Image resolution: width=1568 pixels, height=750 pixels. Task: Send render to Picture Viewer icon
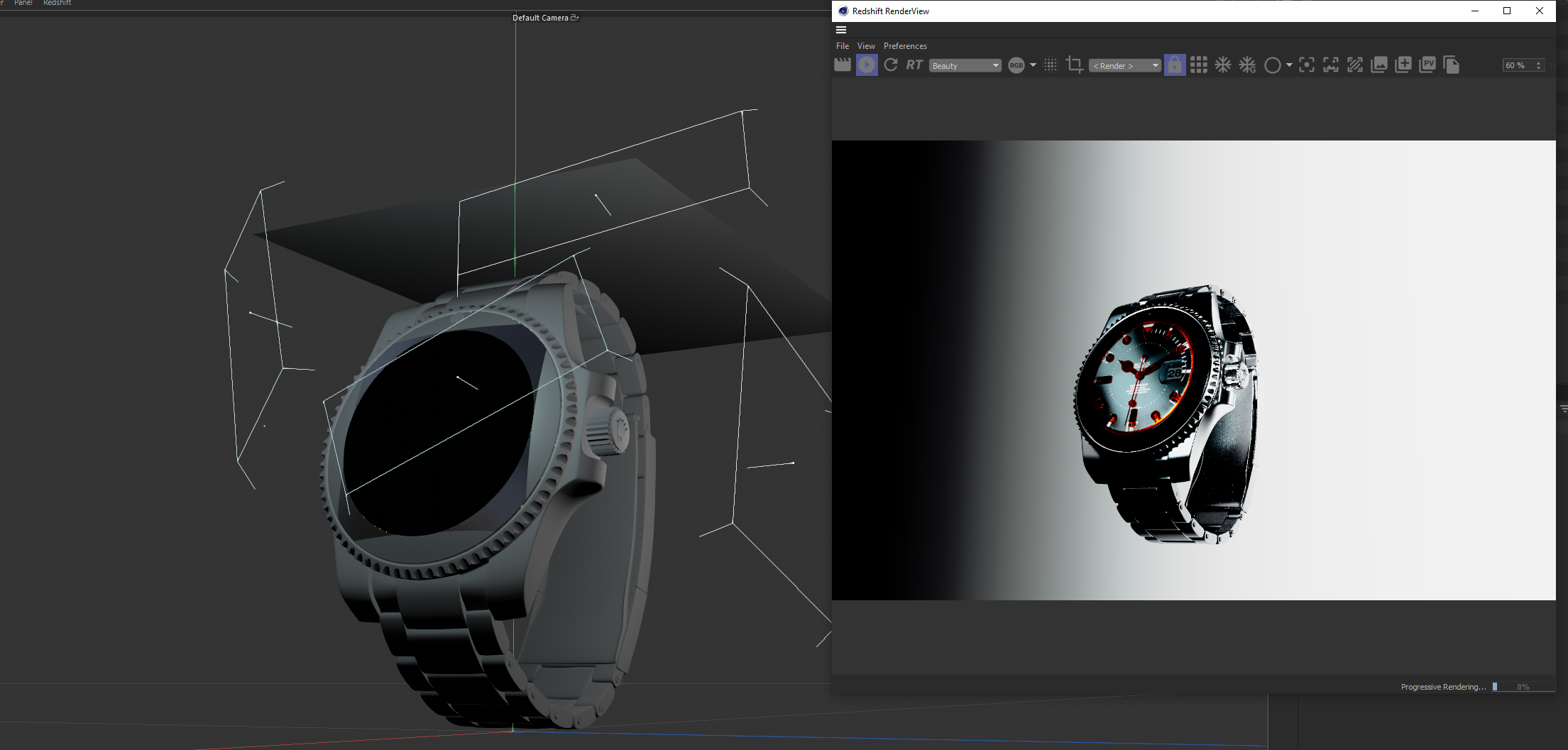click(x=1427, y=65)
